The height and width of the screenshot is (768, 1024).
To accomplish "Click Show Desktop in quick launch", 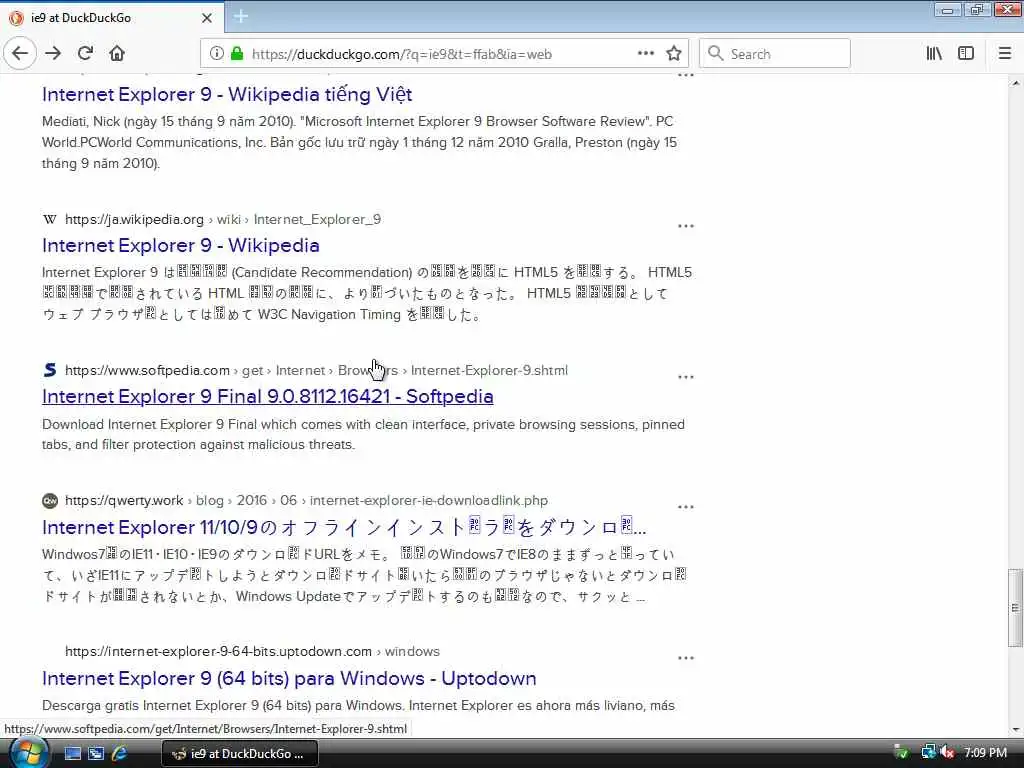I will point(72,753).
